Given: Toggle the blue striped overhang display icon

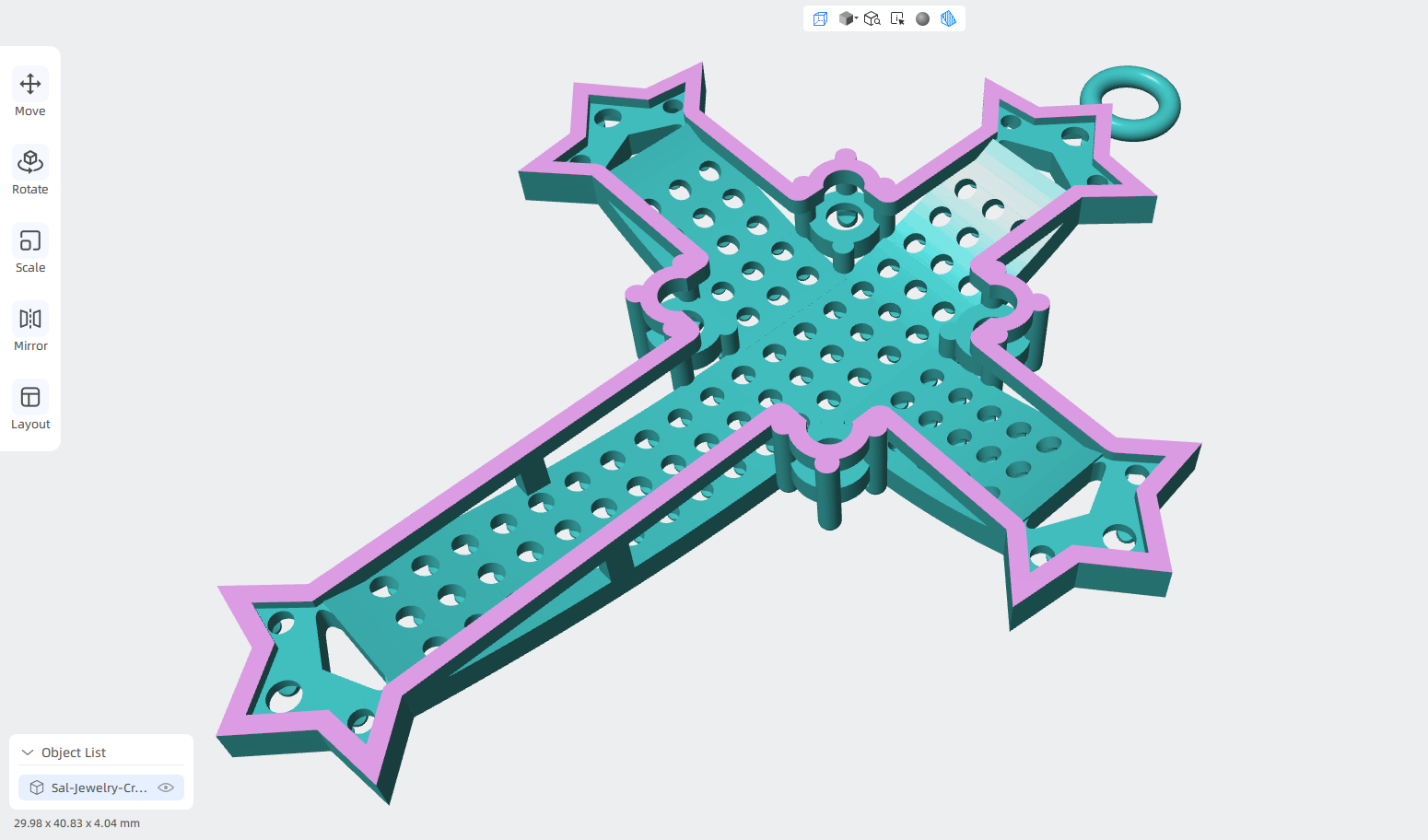Looking at the screenshot, I should tap(948, 18).
